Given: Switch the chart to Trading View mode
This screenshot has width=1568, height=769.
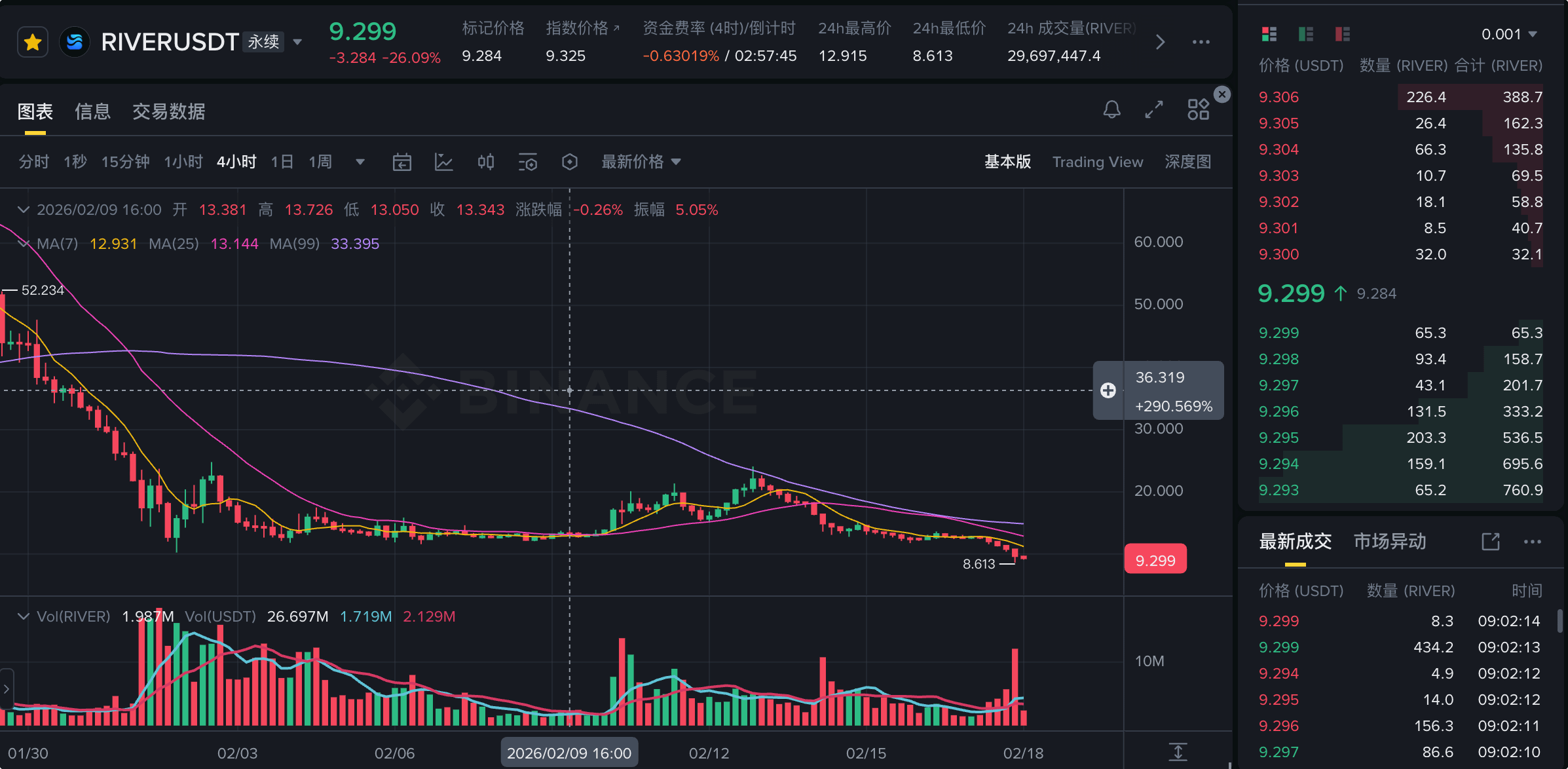Looking at the screenshot, I should click(x=1097, y=162).
